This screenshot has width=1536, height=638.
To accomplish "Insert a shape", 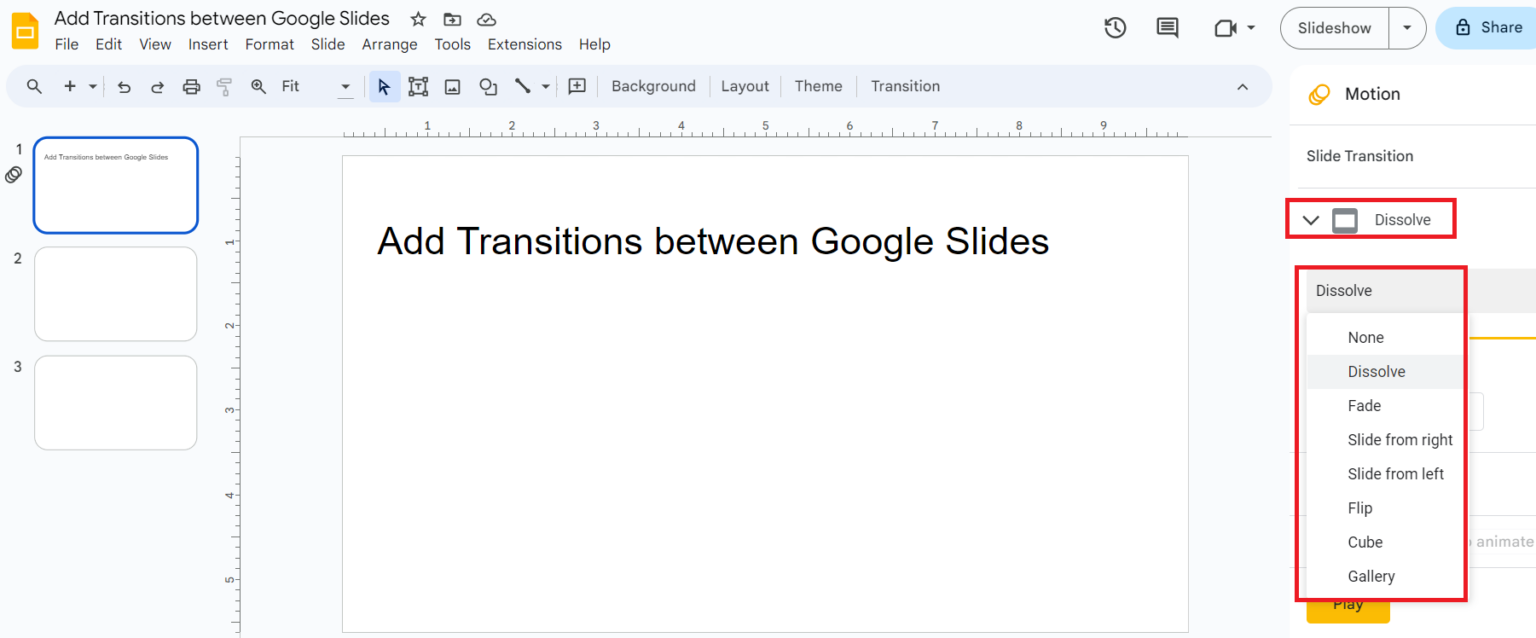I will 487,87.
